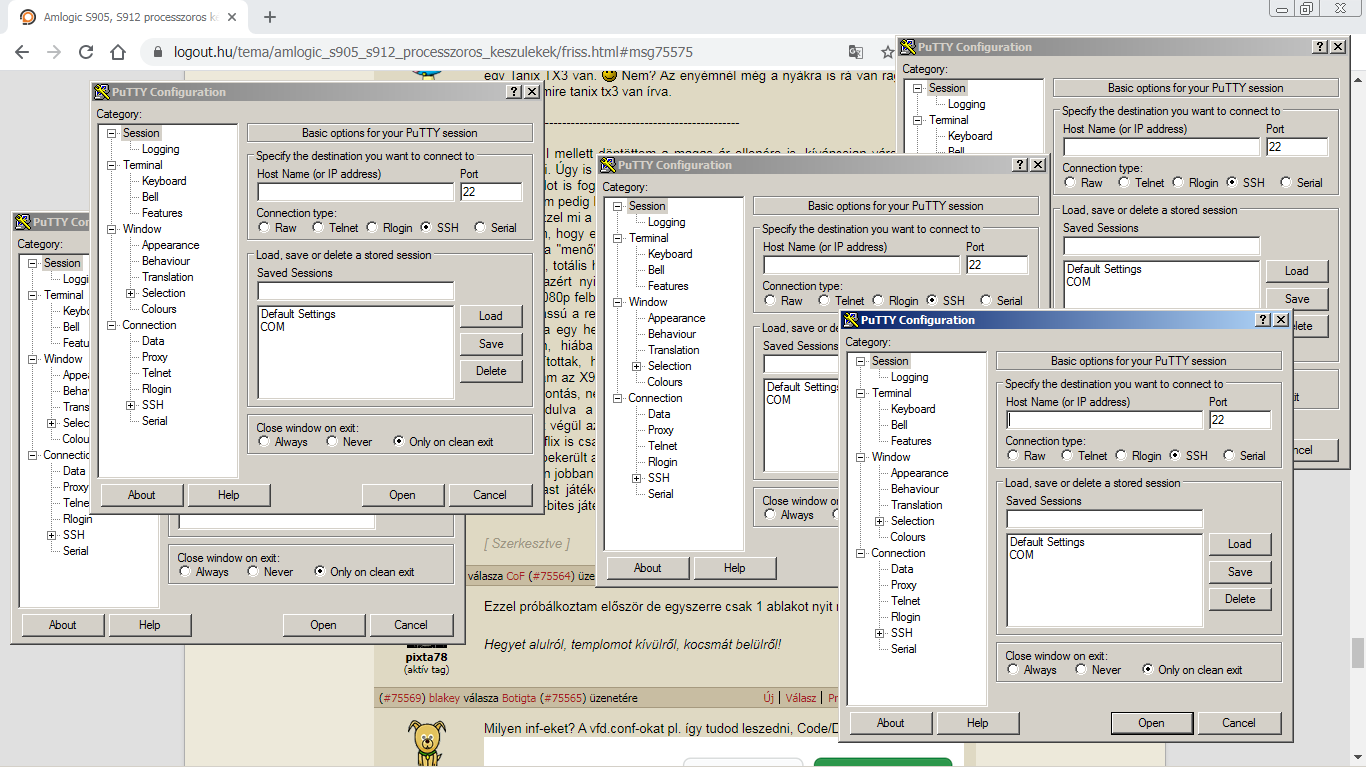Collapse Terminal node in active PuTTY tree
This screenshot has width=1366, height=768.
pos(862,393)
